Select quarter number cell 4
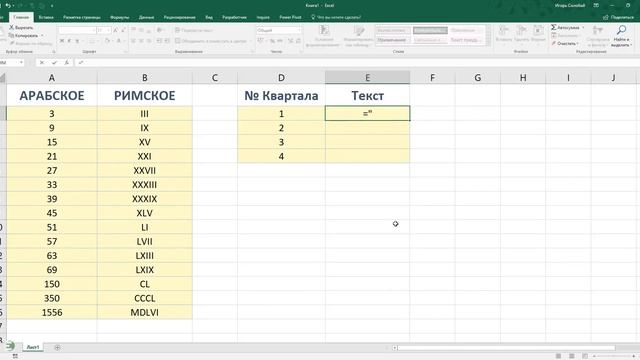The height and width of the screenshot is (360, 640). (281, 156)
